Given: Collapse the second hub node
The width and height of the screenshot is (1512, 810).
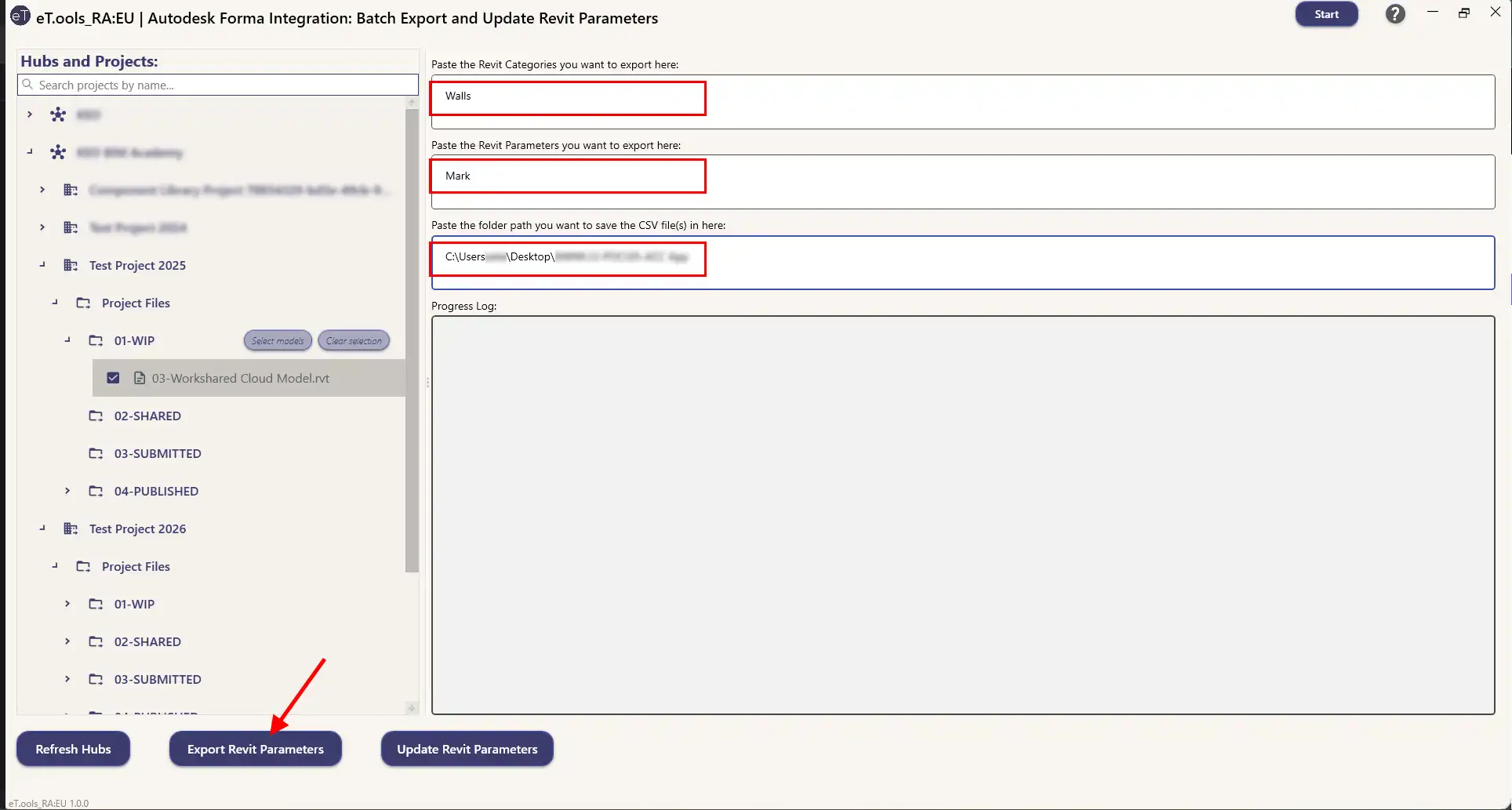Looking at the screenshot, I should tap(30, 152).
